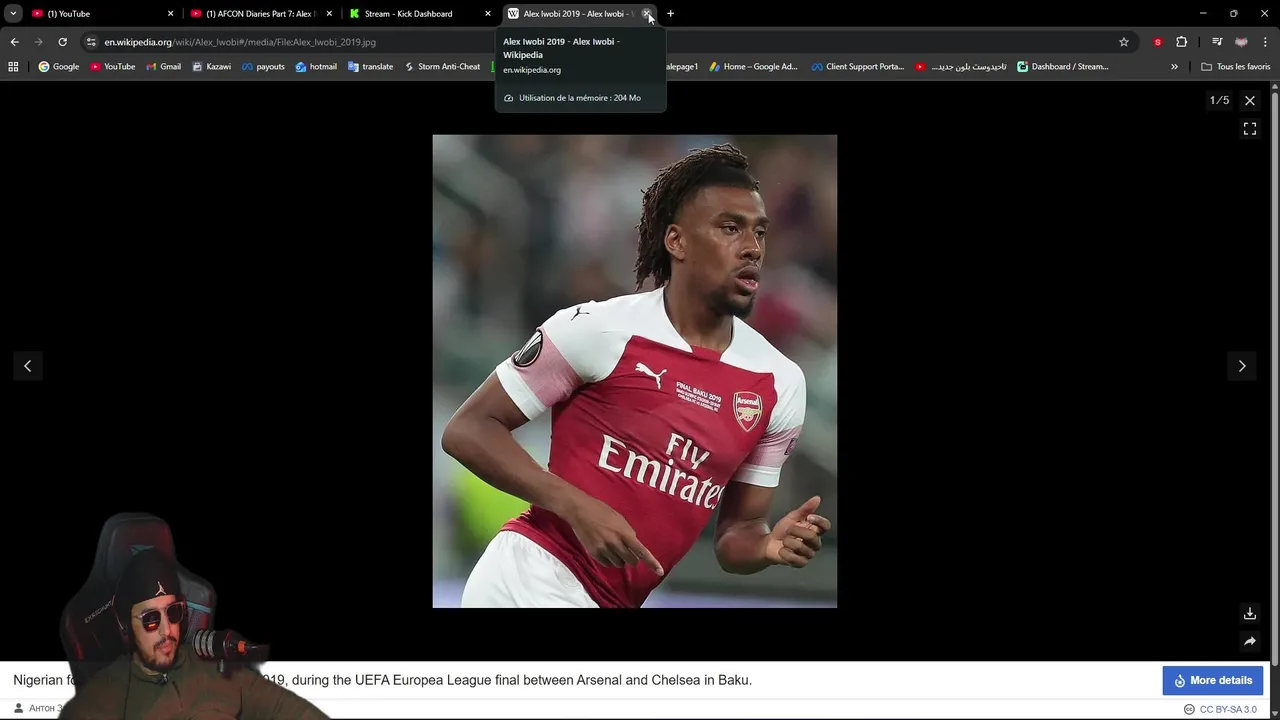Close the Alex Iwobi Wikipedia tab

click(647, 14)
